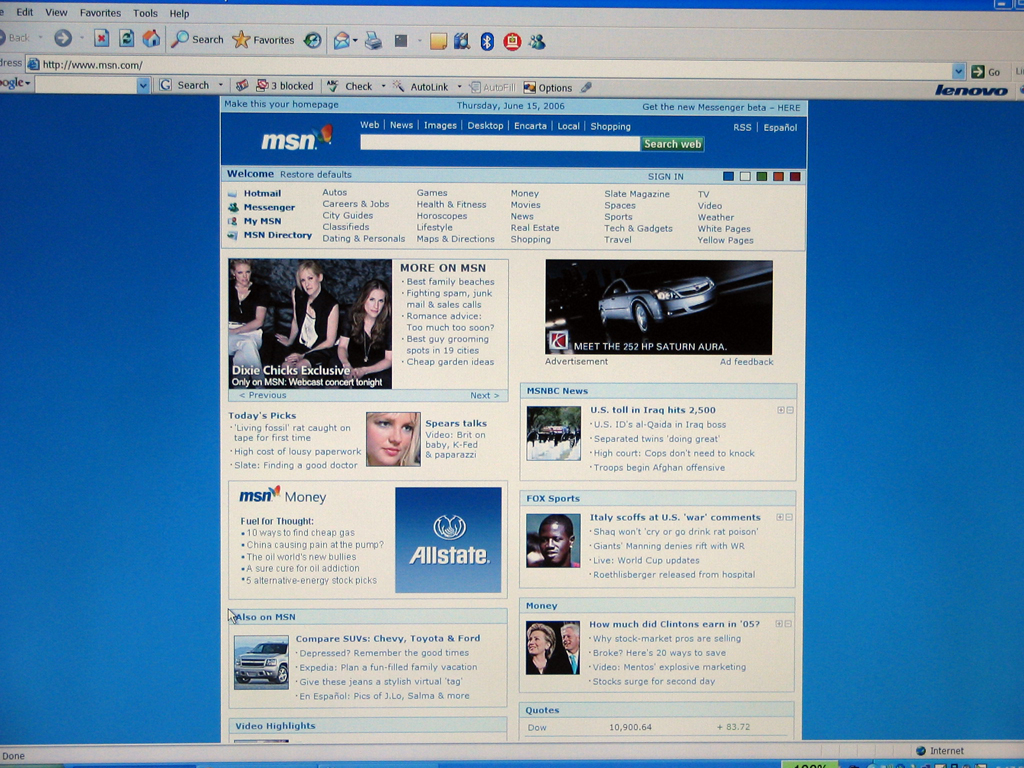Click the Print icon

373,41
